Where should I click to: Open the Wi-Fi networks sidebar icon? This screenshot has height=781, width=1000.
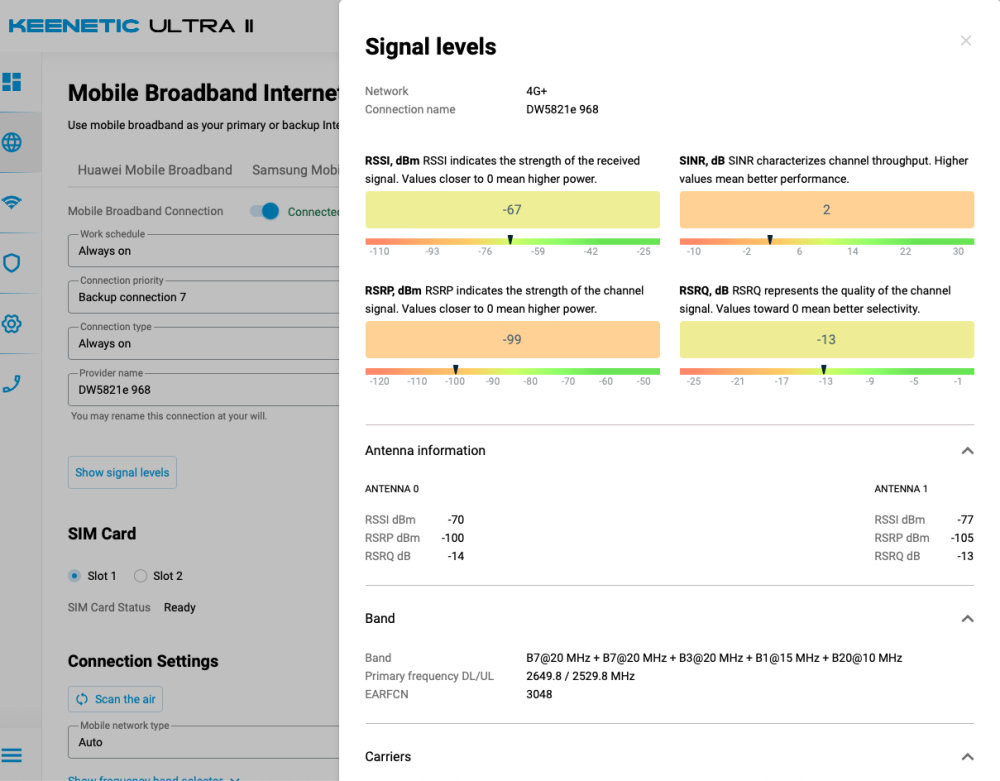pos(12,203)
